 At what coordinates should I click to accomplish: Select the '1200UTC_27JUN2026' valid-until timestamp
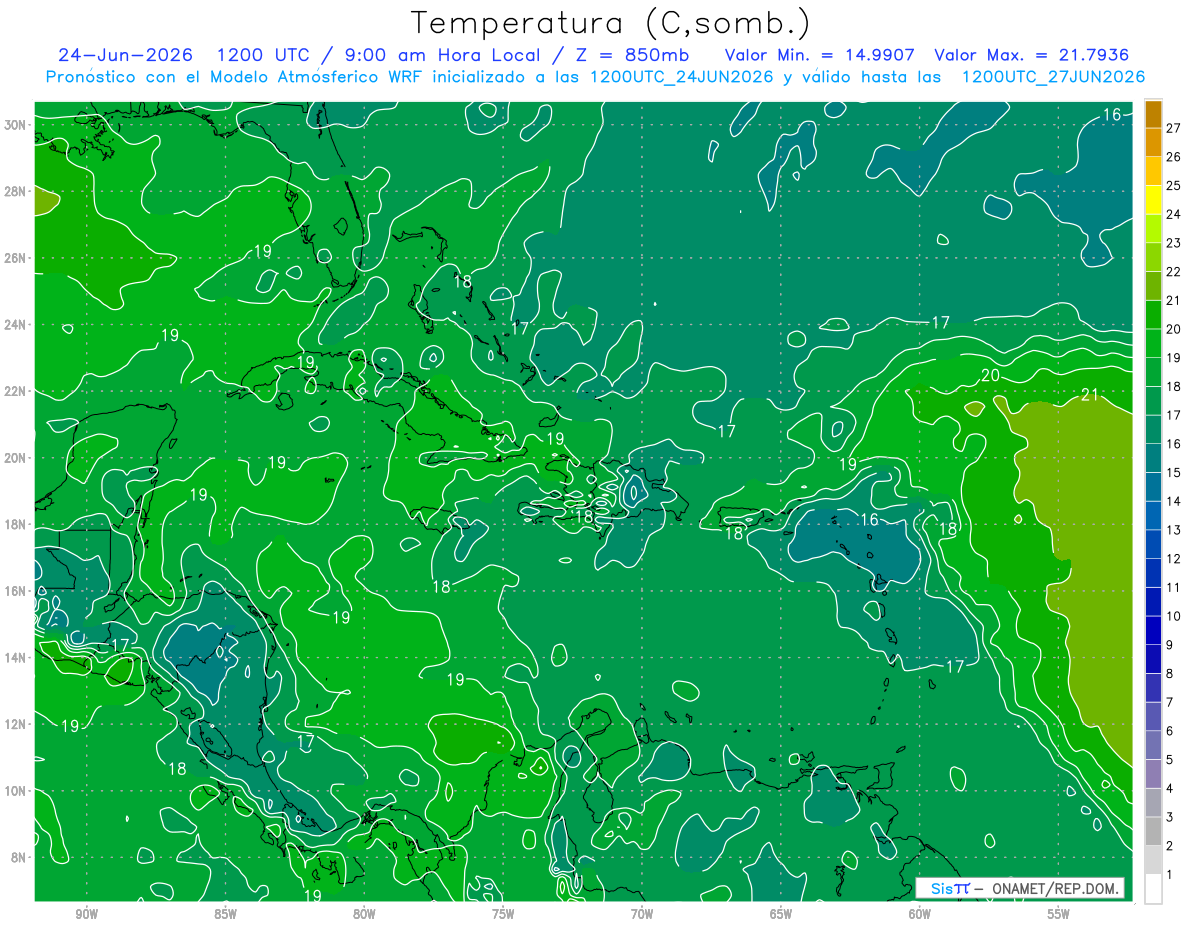point(1053,77)
